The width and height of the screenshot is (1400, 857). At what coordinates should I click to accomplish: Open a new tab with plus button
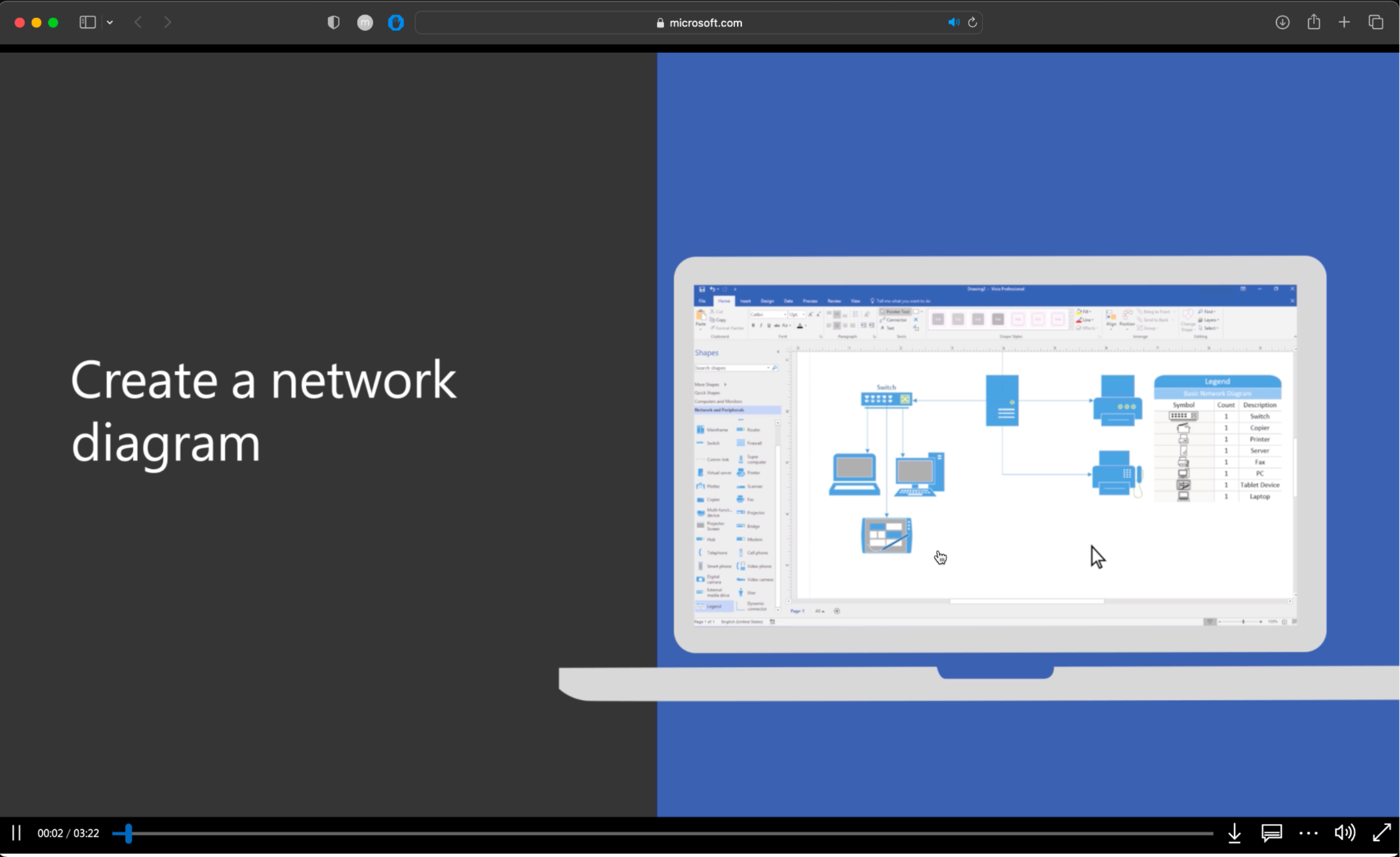pyautogui.click(x=1344, y=22)
